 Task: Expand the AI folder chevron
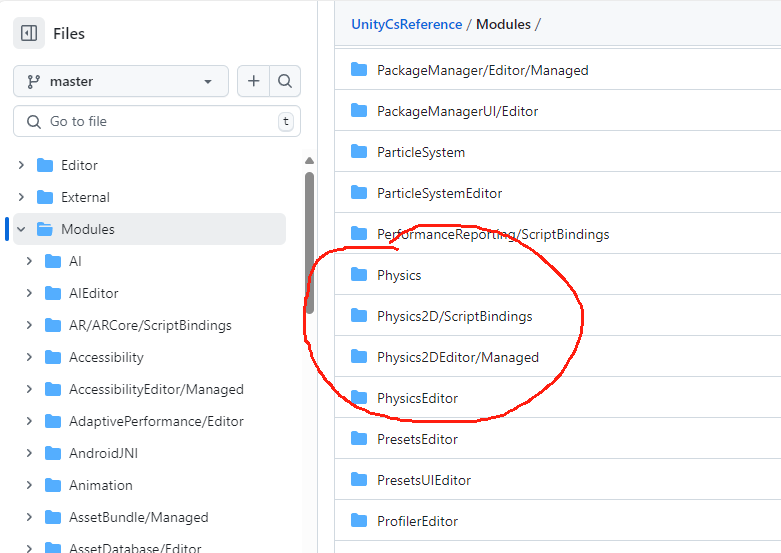click(29, 261)
